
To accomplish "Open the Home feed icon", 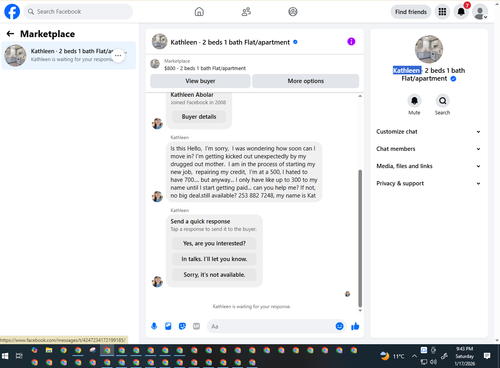I will (x=199, y=12).
